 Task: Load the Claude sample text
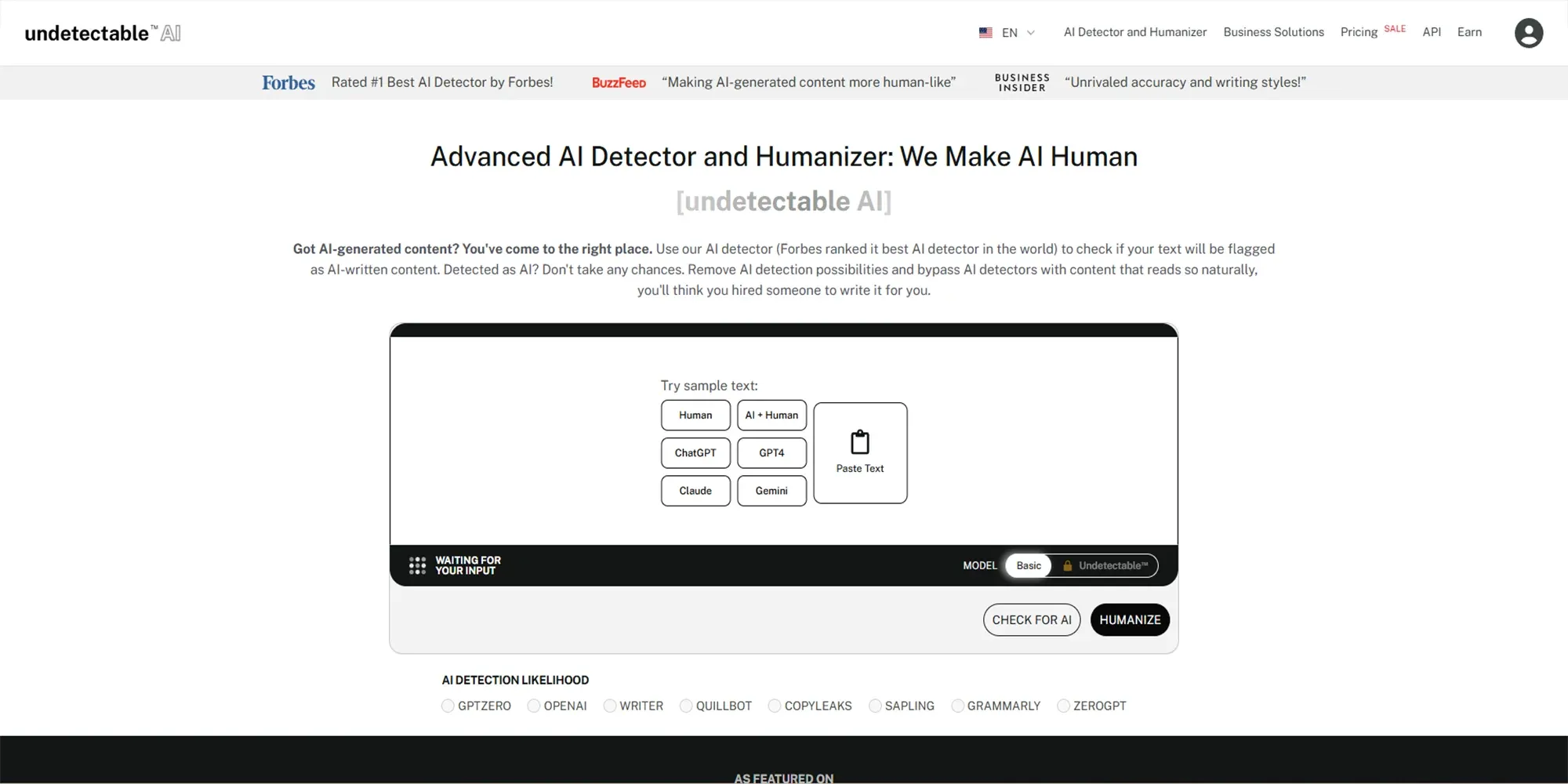(695, 491)
